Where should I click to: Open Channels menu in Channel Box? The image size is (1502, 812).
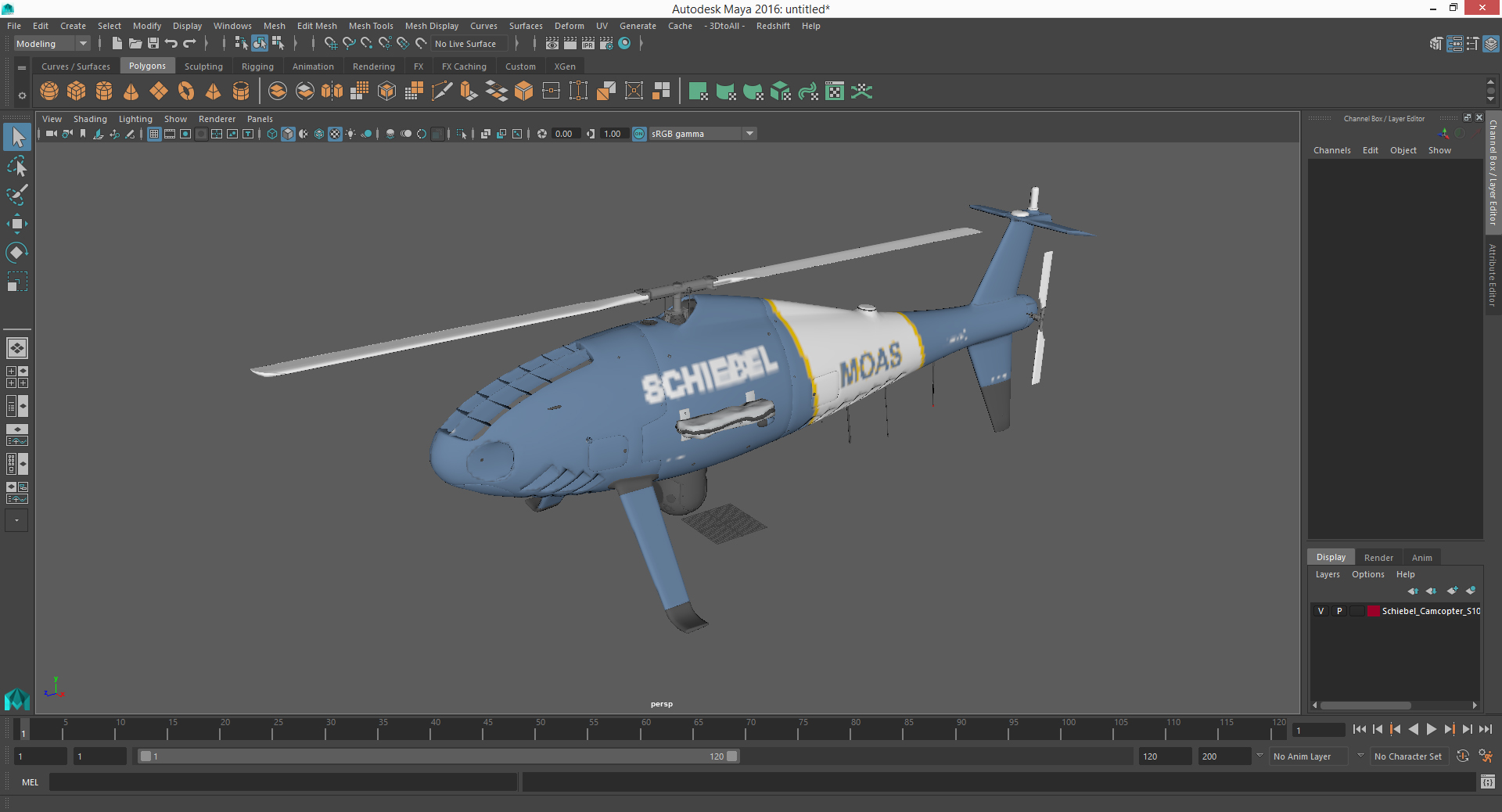(x=1331, y=150)
